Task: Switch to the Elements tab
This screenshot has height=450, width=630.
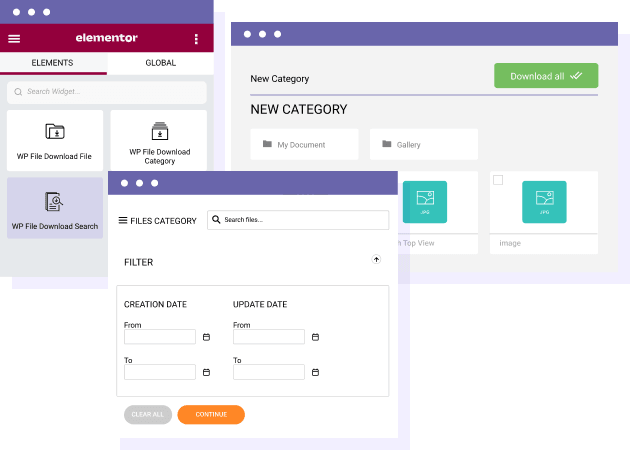Action: click(x=52, y=63)
